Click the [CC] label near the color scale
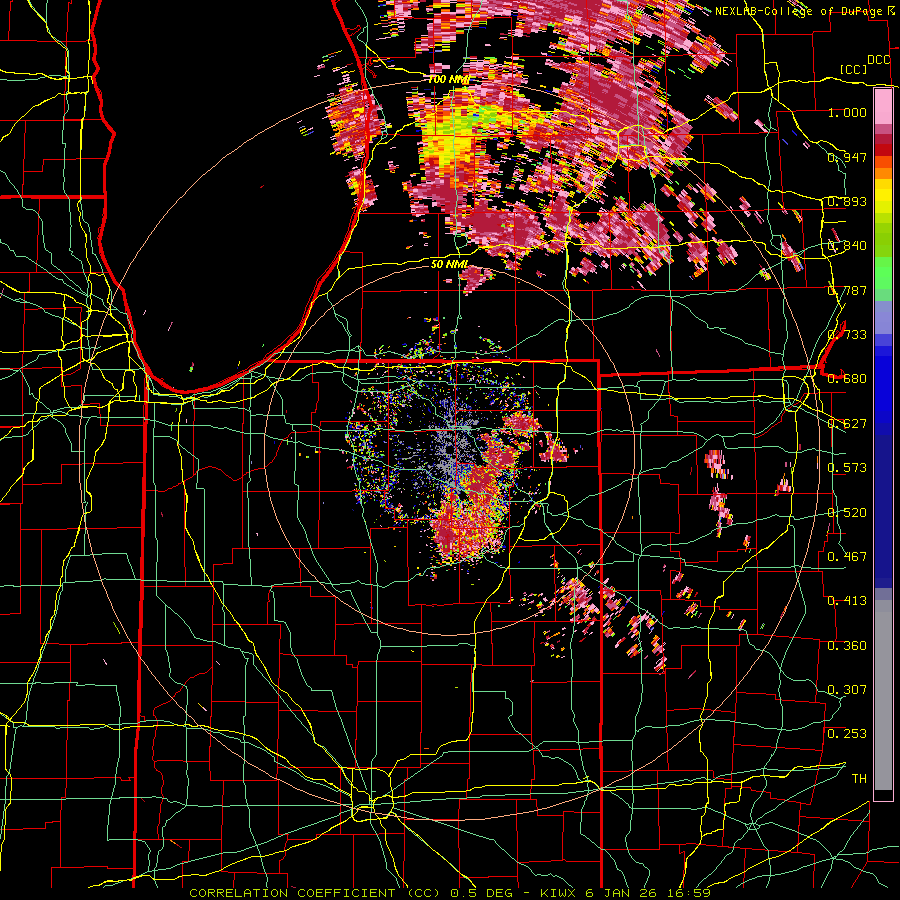Image resolution: width=900 pixels, height=900 pixels. coord(853,69)
